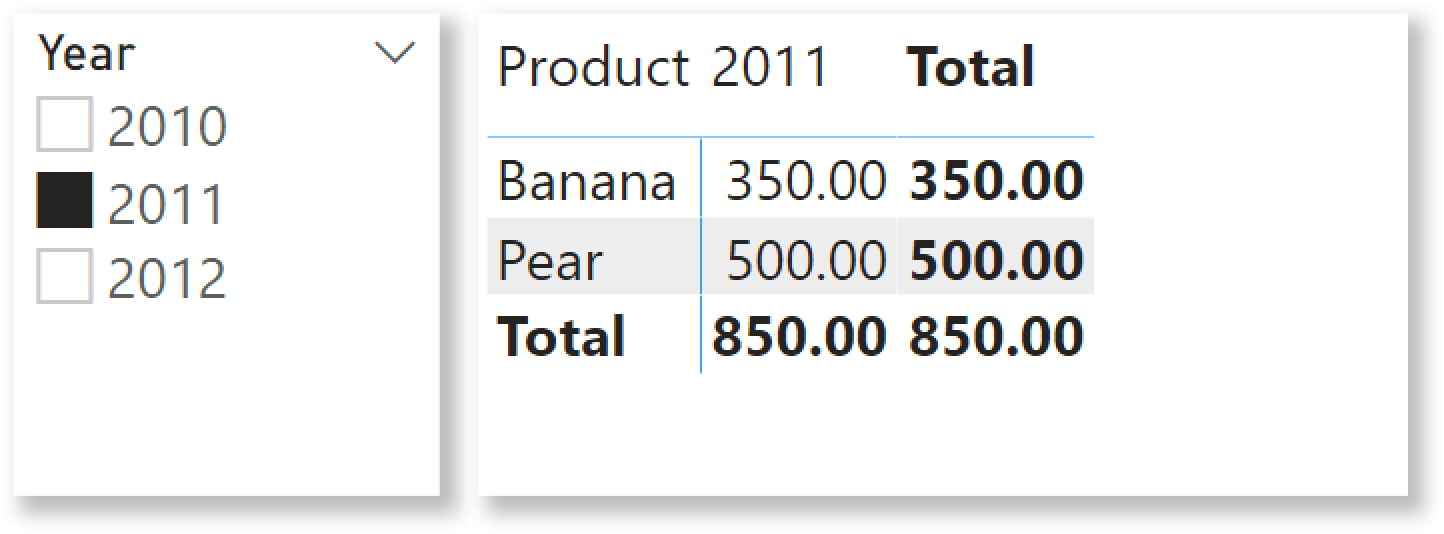Click the Total row label
This screenshot has height=534, width=1444.
[561, 337]
